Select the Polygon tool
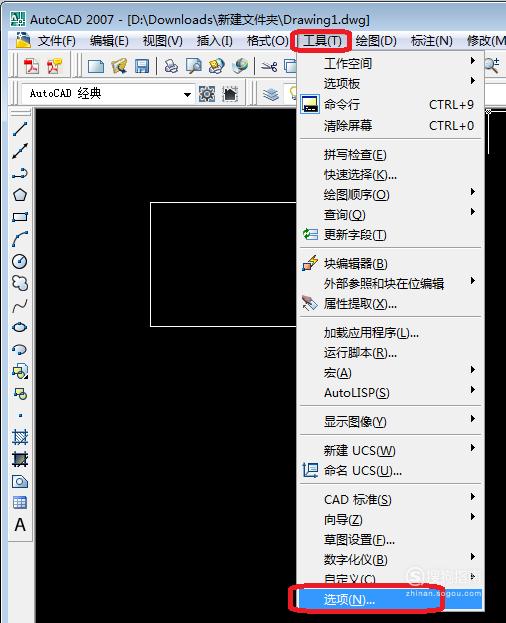 [x=20, y=195]
